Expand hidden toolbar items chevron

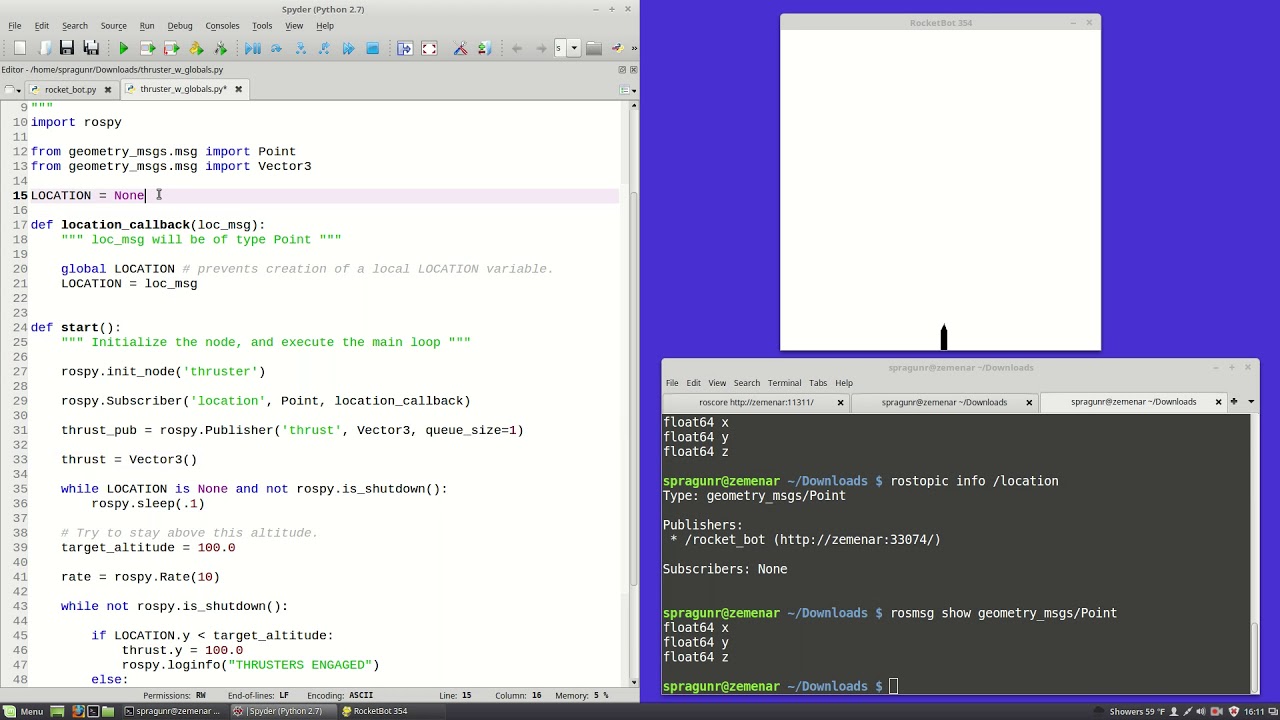coord(634,48)
